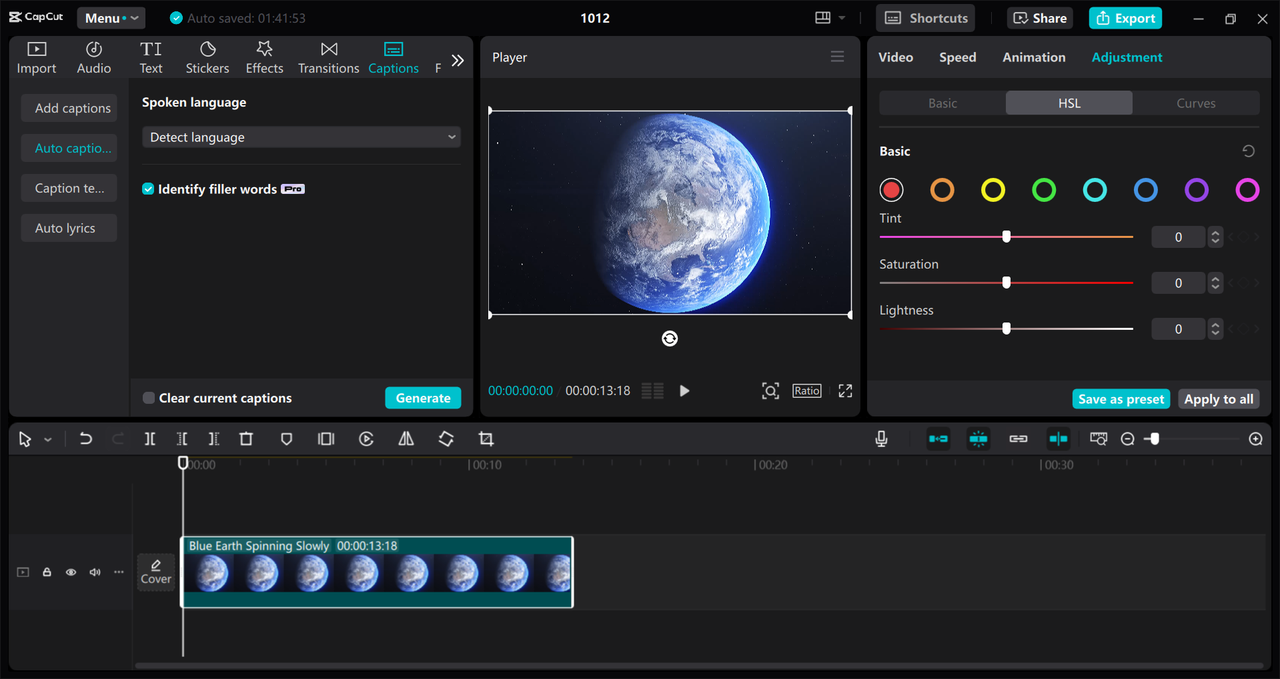The height and width of the screenshot is (679, 1280).
Task: Toggle Identify filler words checkbox
Action: (148, 189)
